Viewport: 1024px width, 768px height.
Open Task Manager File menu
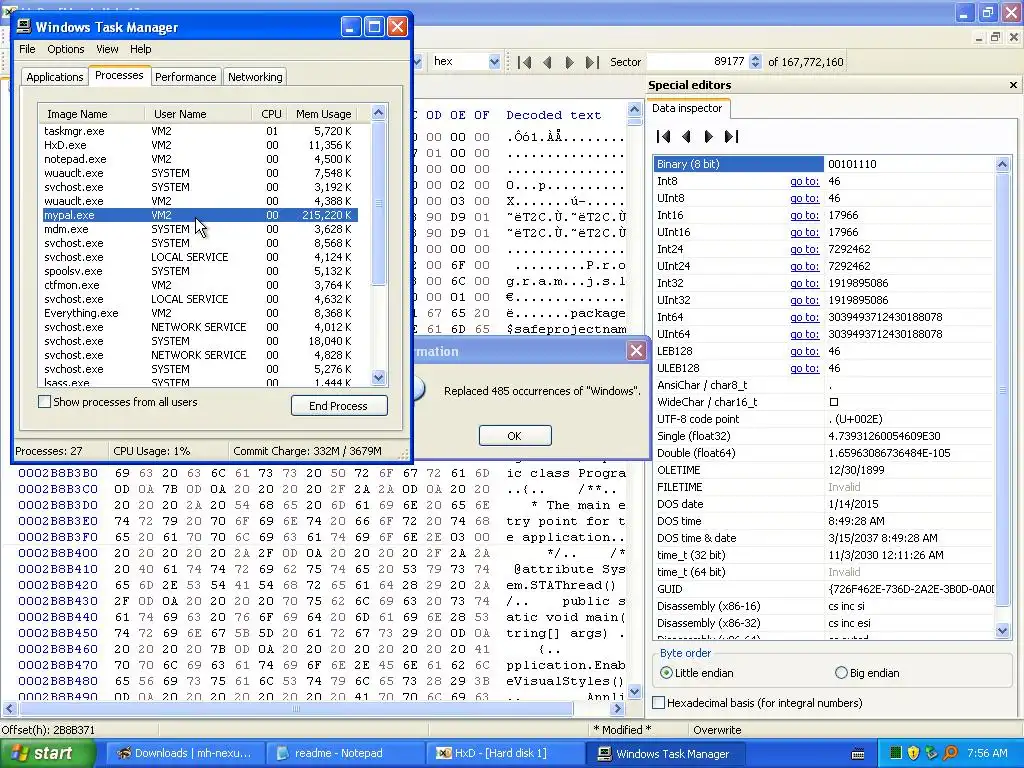click(27, 49)
